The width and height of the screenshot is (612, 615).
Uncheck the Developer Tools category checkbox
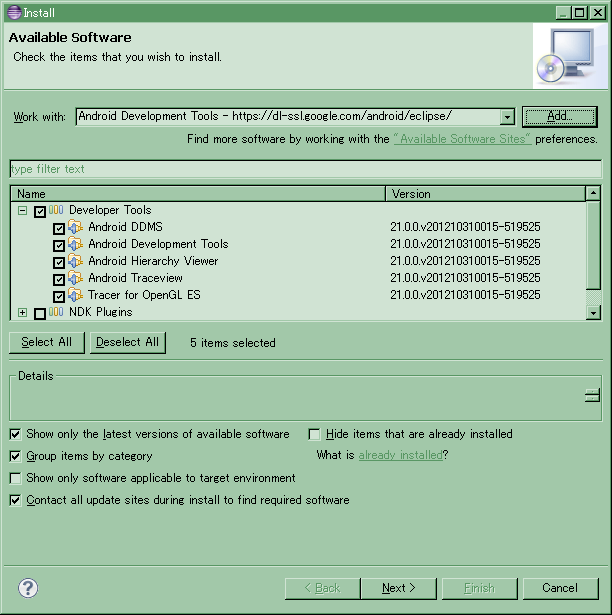click(x=40, y=212)
